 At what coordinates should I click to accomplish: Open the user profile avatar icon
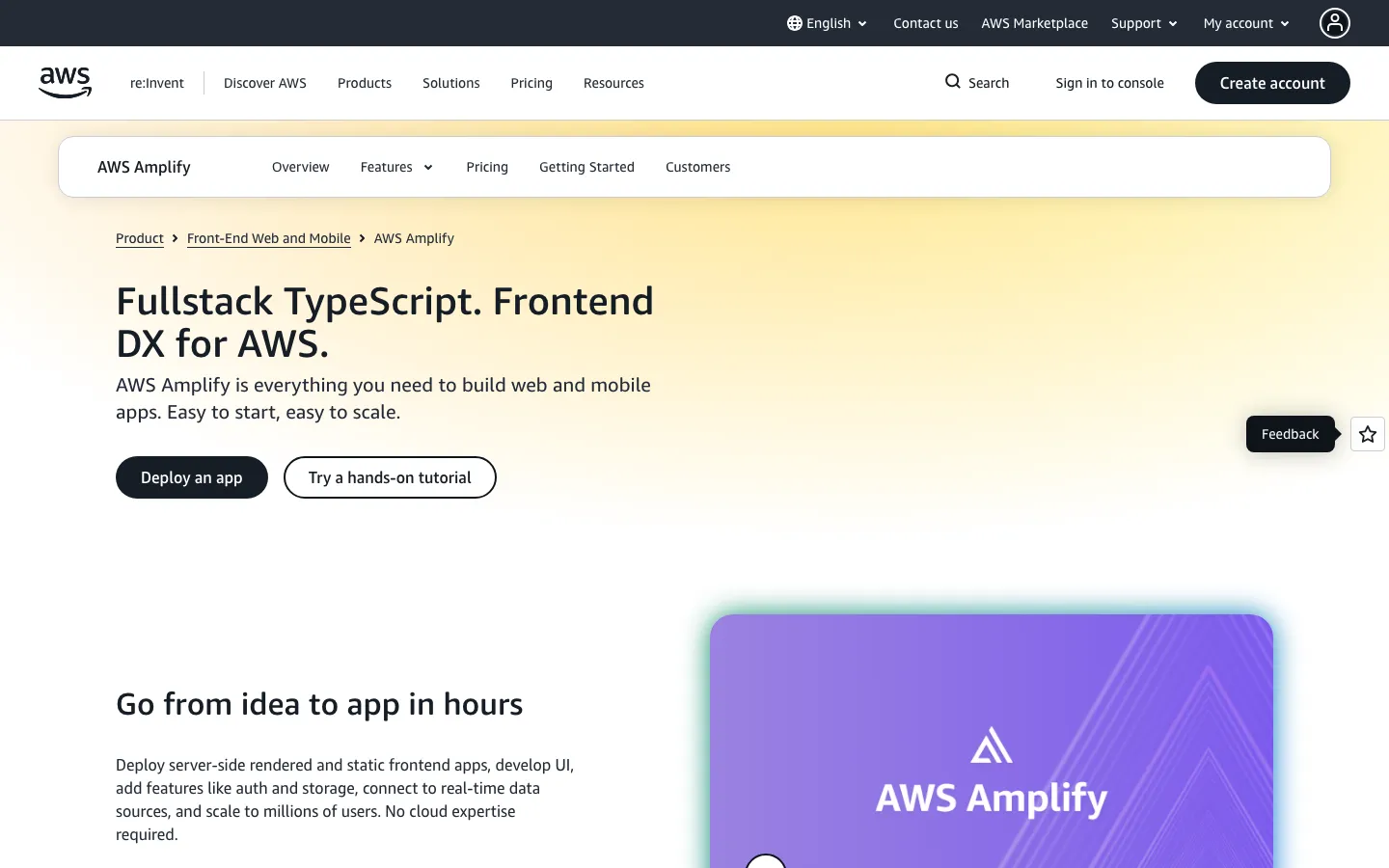click(x=1335, y=23)
